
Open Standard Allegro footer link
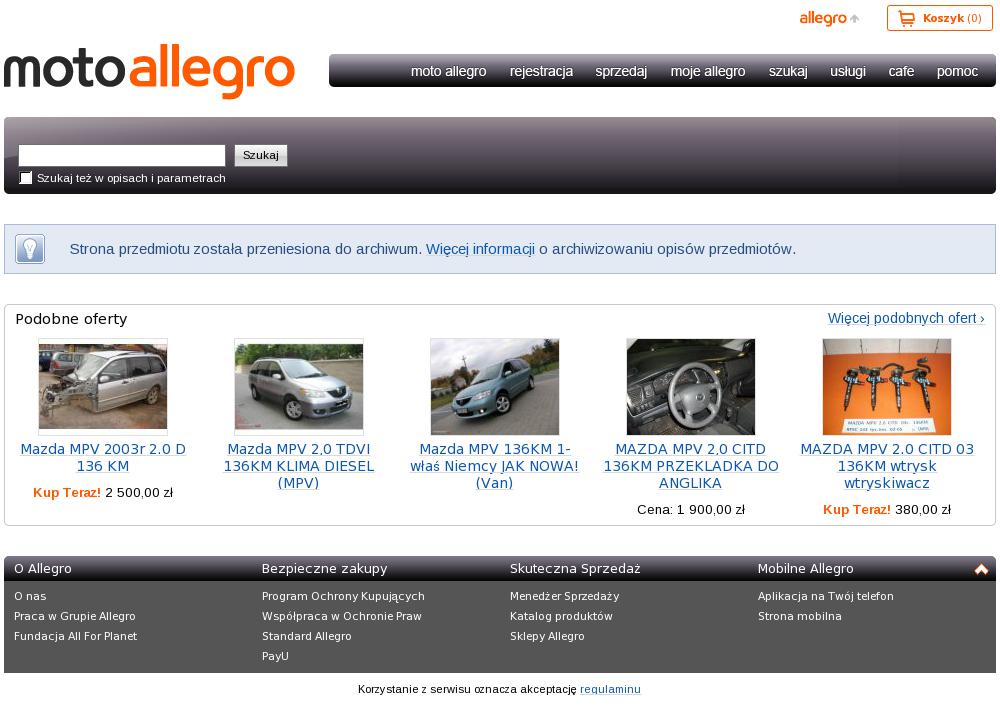(306, 636)
